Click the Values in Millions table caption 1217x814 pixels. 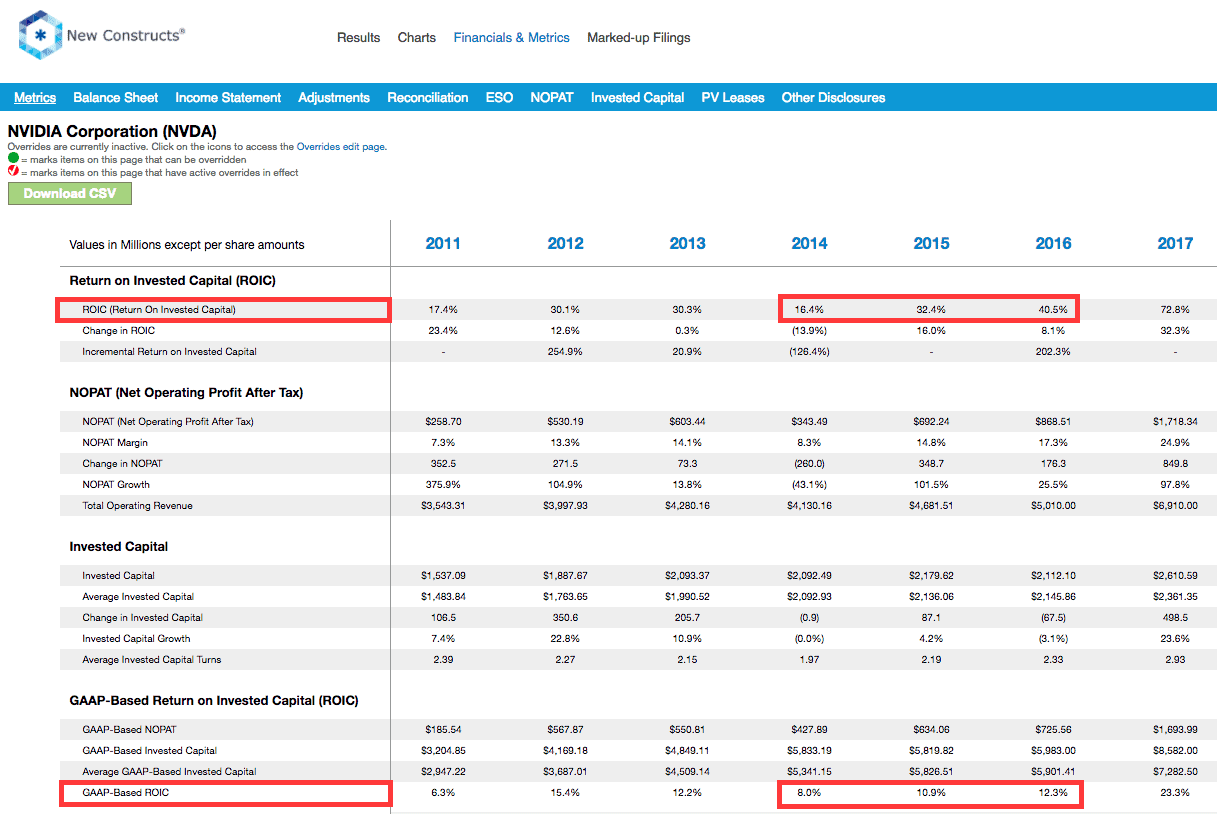tap(187, 245)
